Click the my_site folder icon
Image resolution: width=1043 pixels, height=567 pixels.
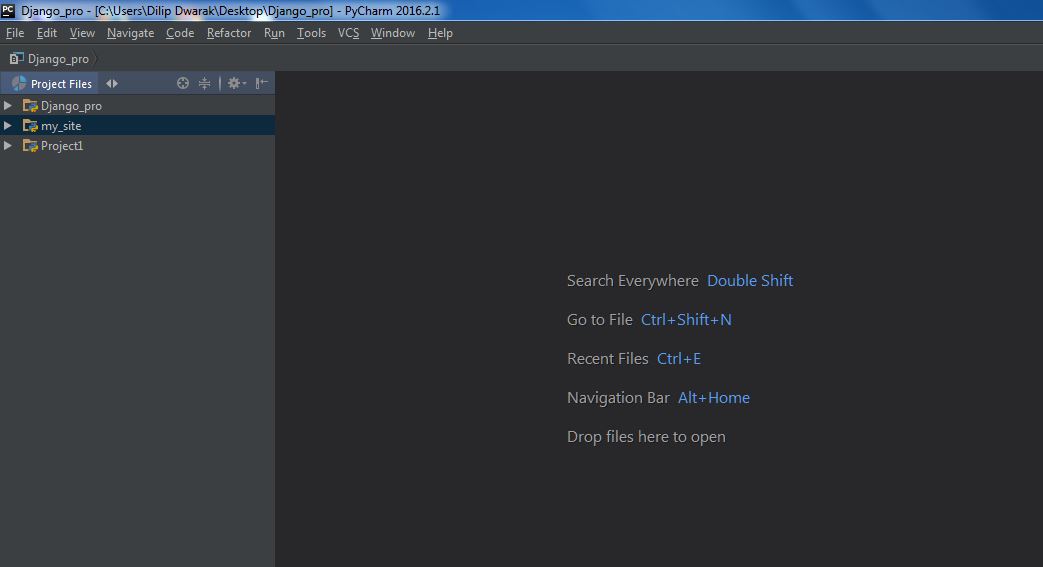click(30, 125)
